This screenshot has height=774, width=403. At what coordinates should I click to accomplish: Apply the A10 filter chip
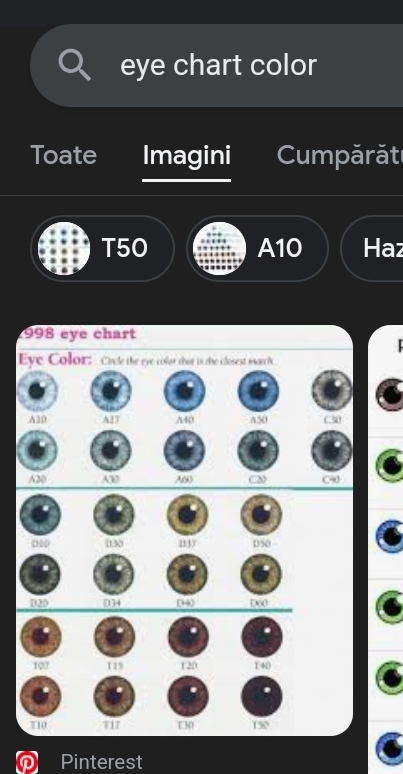(257, 248)
